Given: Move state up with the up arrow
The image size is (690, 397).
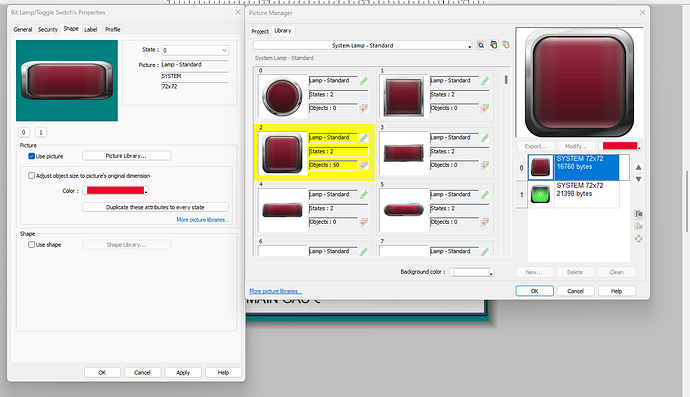Looking at the screenshot, I should coord(639,167).
